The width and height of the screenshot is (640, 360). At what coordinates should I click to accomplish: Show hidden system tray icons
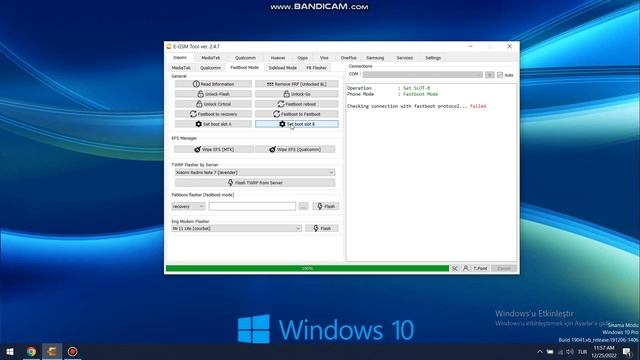tap(540, 352)
